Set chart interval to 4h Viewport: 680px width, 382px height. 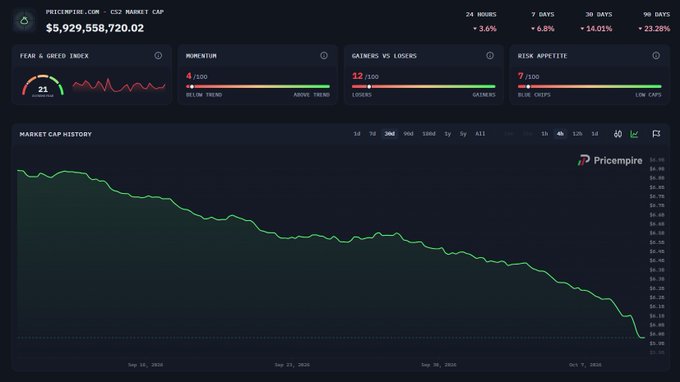click(560, 134)
